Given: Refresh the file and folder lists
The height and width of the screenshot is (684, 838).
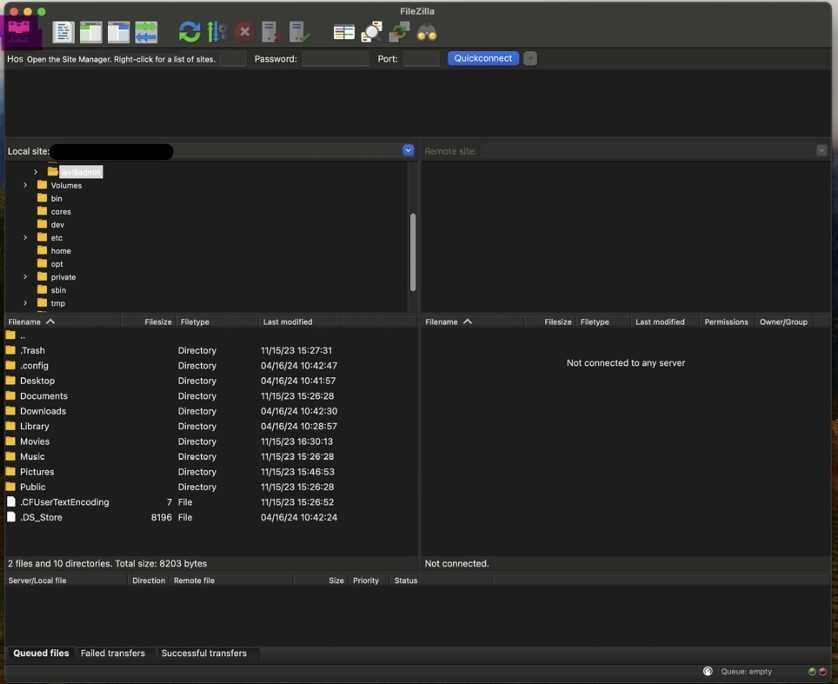Looking at the screenshot, I should 189,32.
